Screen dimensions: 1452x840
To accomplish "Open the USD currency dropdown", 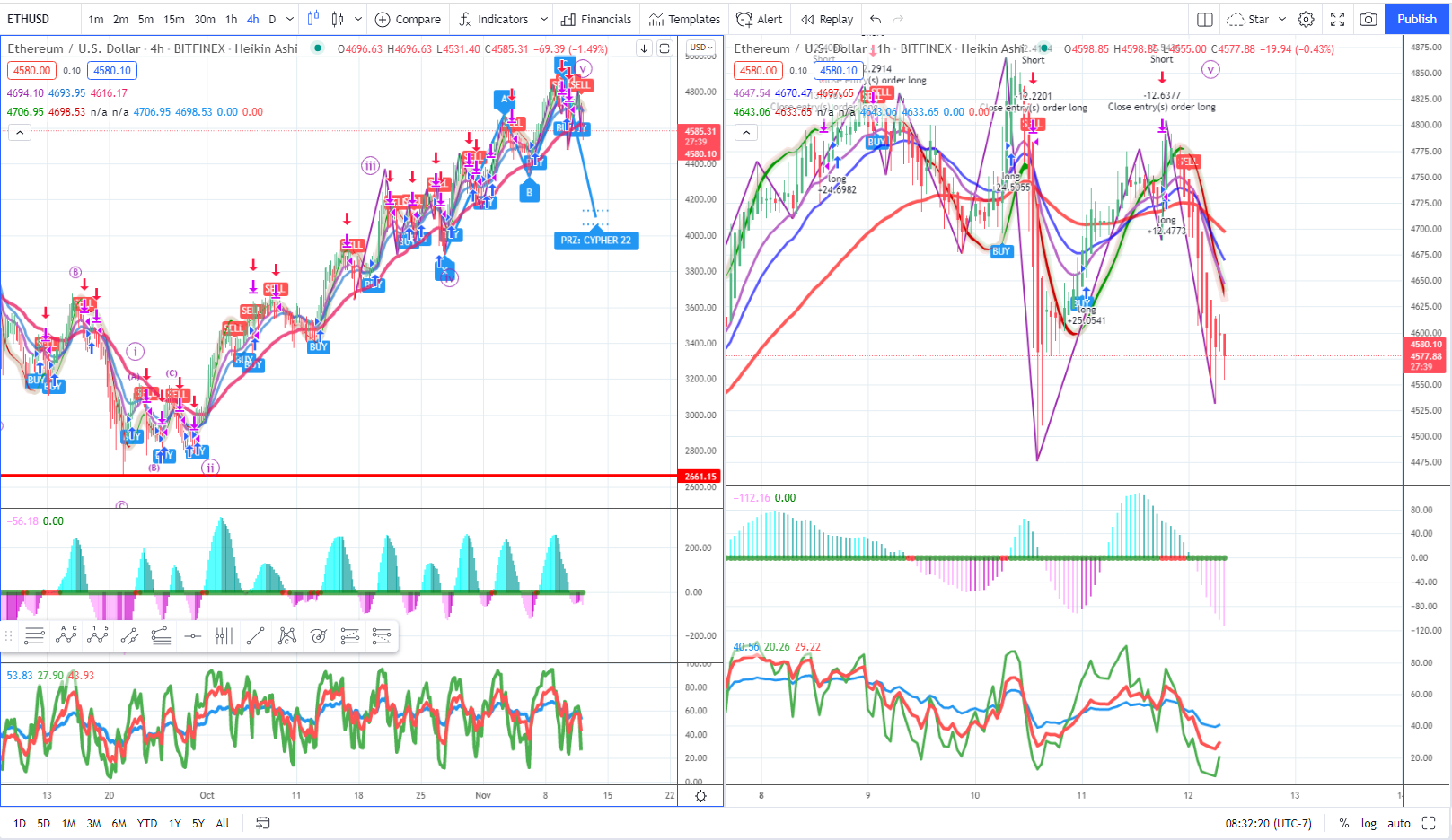I will click(701, 48).
